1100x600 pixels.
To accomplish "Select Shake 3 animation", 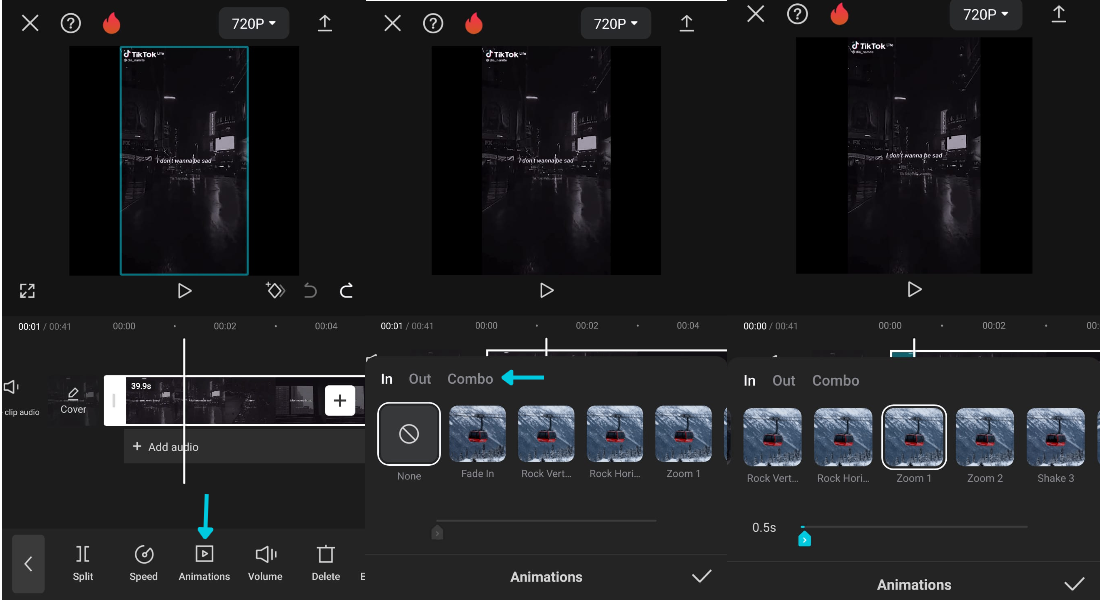I will (1056, 446).
